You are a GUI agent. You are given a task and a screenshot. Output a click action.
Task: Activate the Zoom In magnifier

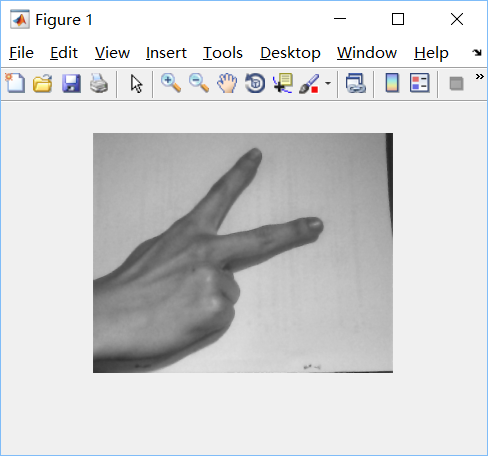point(171,83)
